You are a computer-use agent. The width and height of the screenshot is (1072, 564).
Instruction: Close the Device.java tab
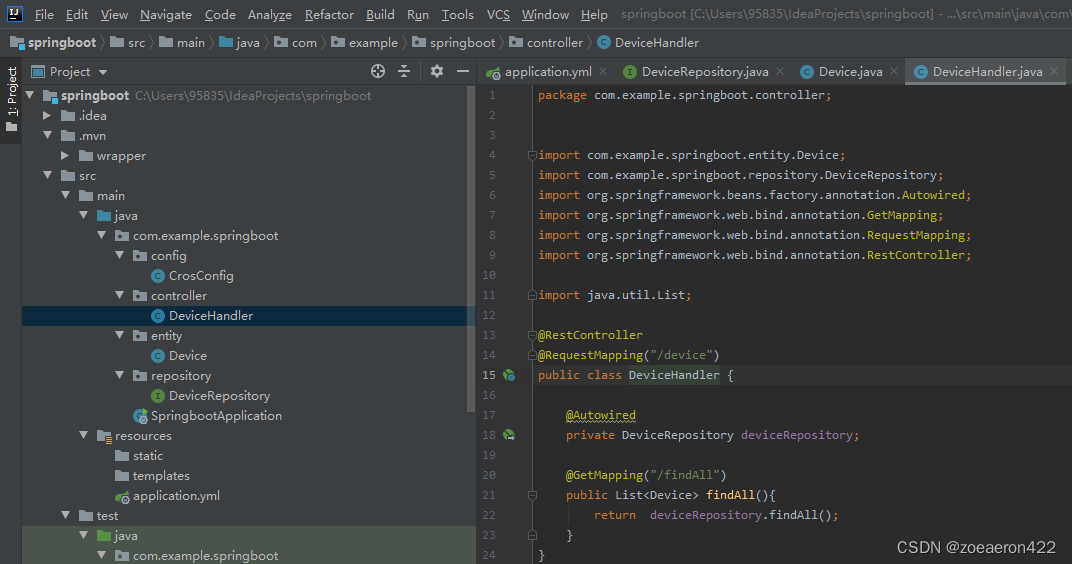[x=894, y=71]
